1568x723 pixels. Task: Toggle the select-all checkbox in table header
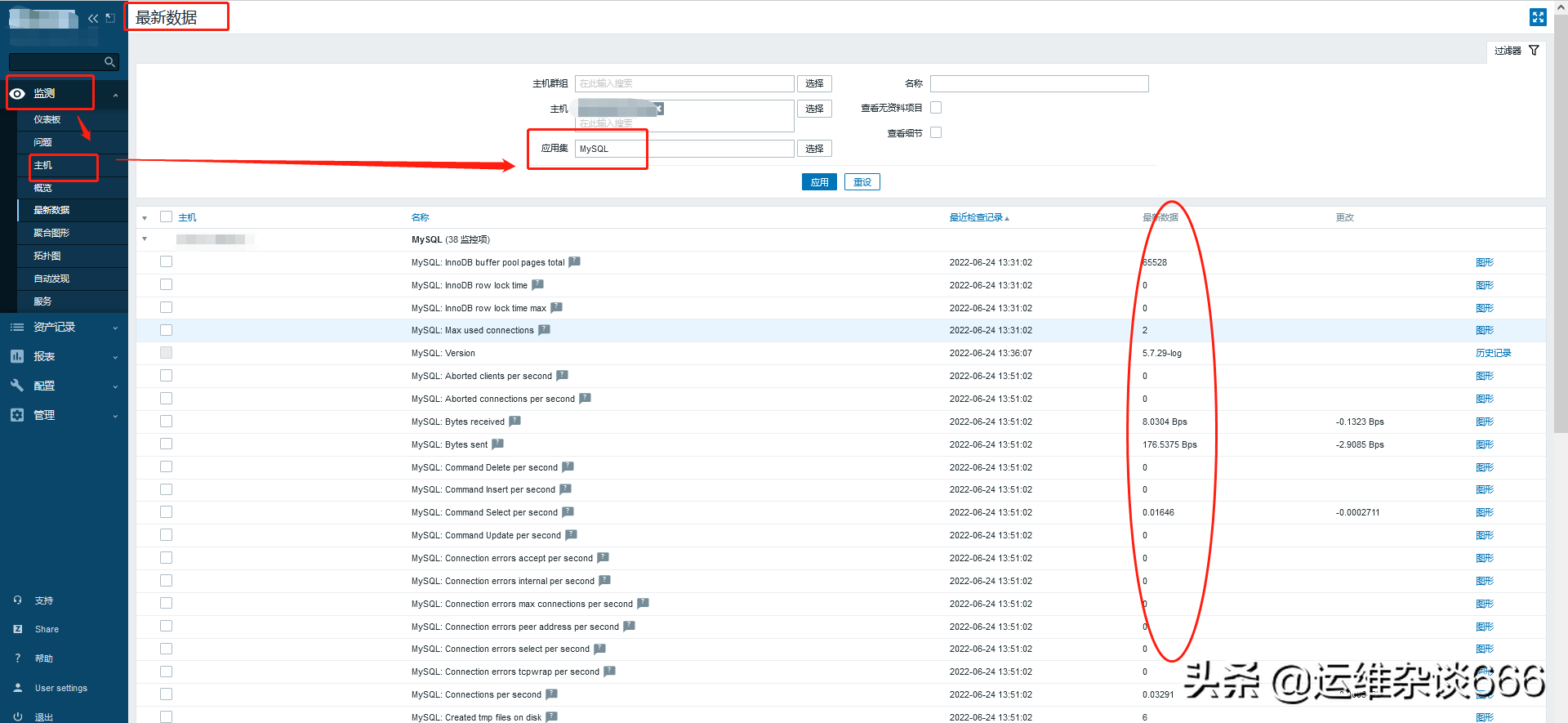(167, 216)
